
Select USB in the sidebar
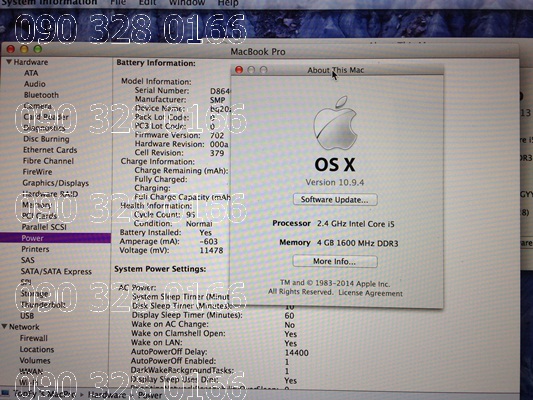tap(27, 316)
